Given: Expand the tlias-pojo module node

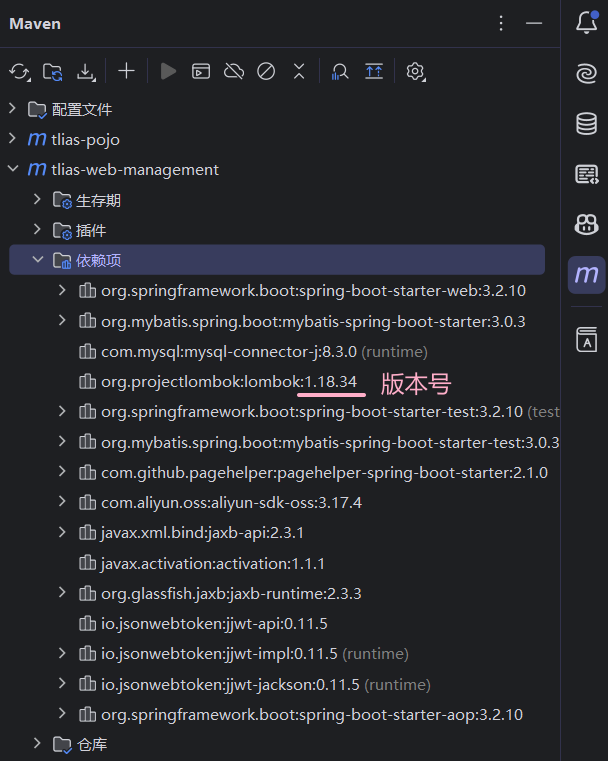Looking at the screenshot, I should 13,139.
